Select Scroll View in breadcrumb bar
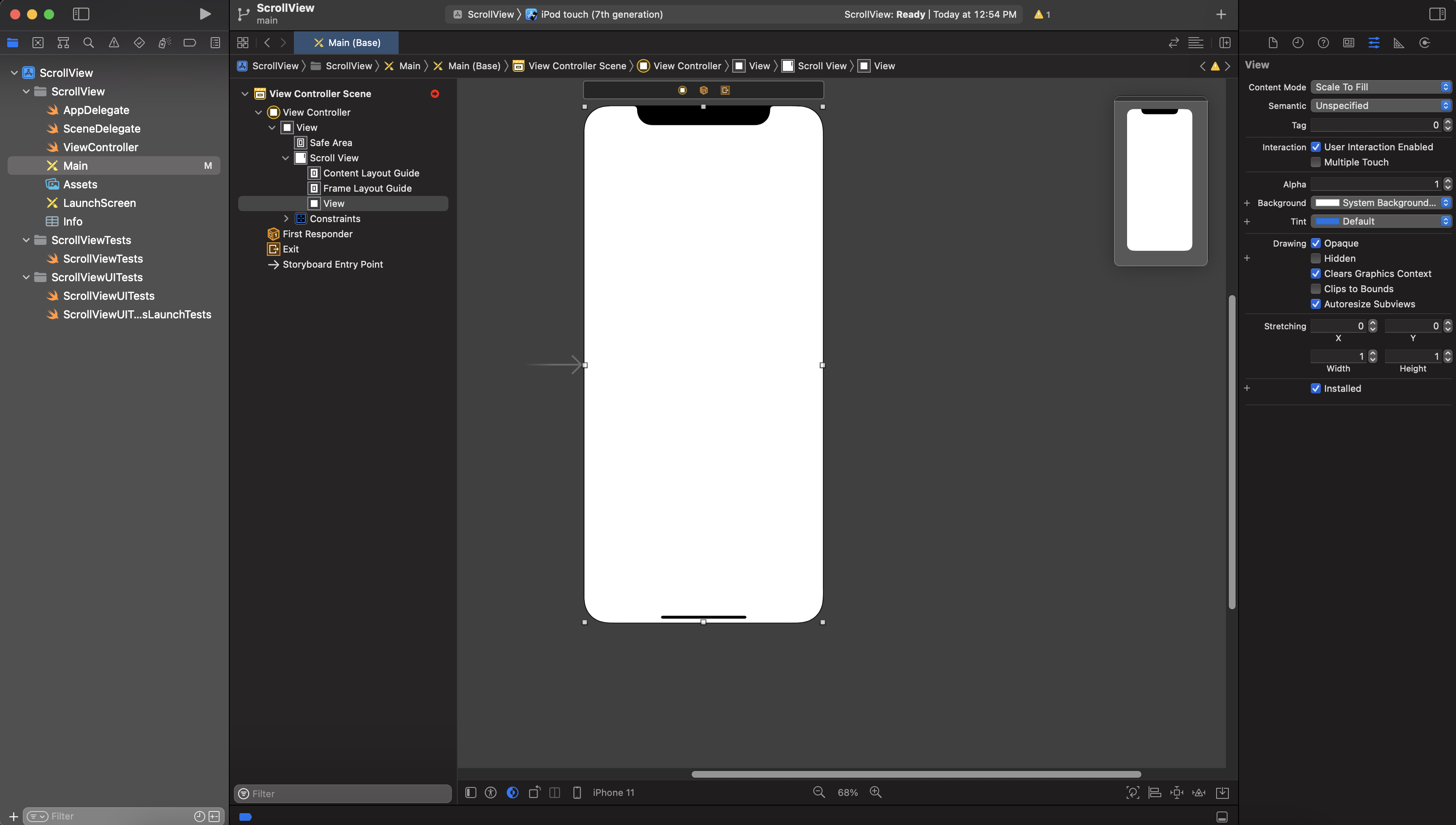 point(821,66)
